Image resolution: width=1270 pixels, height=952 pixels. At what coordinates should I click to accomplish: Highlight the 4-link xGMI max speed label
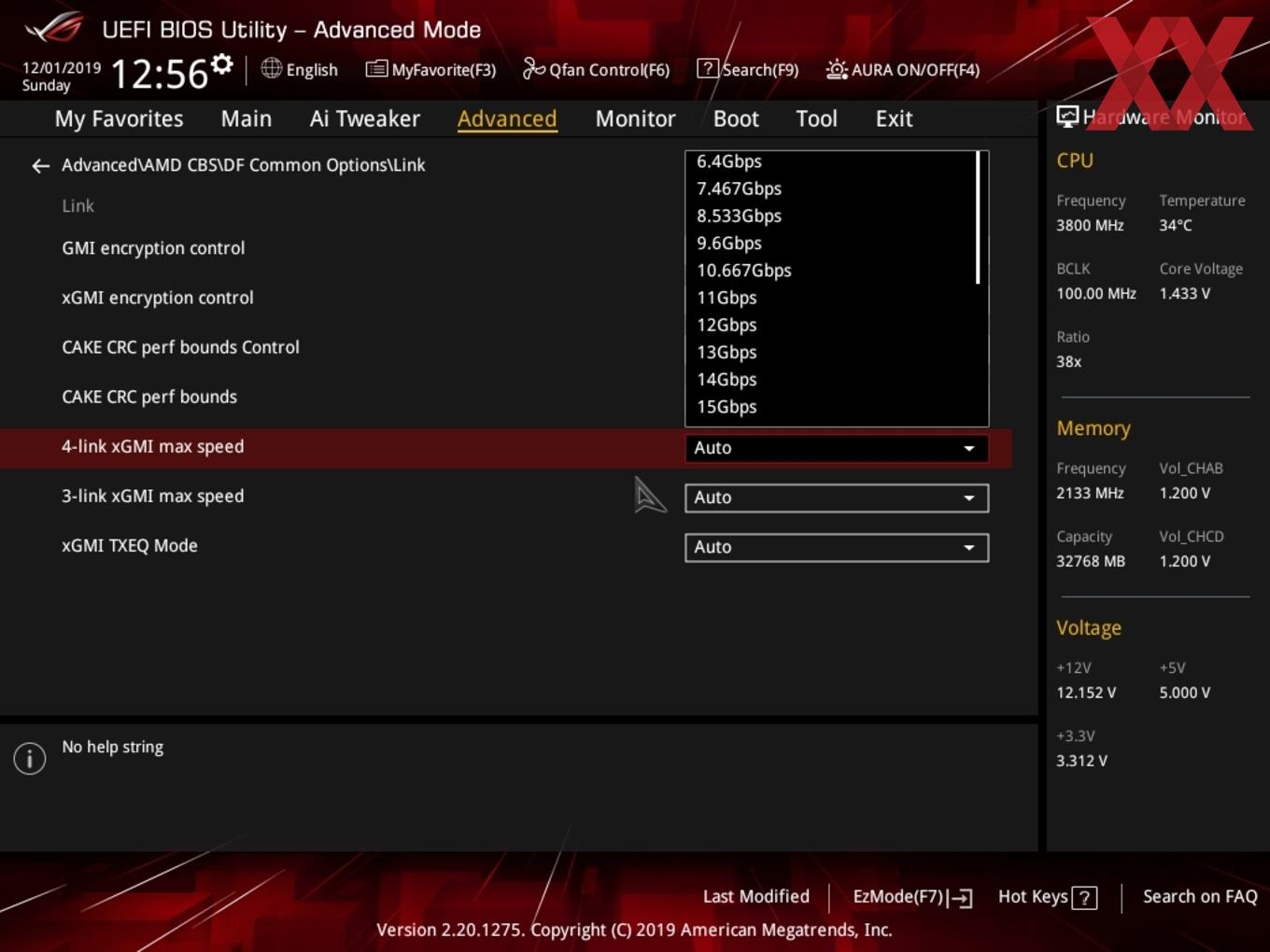pyautogui.click(x=152, y=446)
